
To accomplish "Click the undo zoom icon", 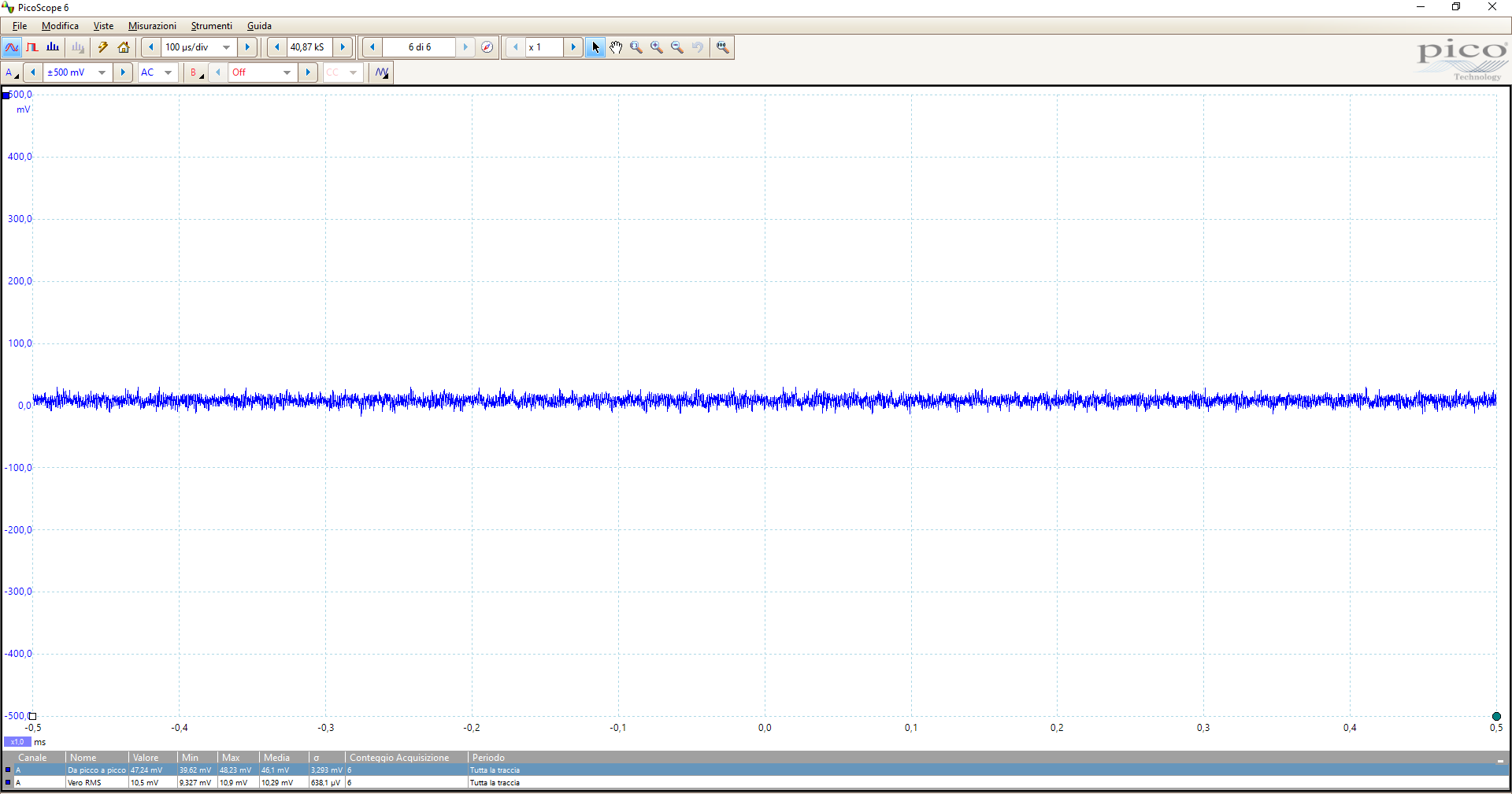I will tap(698, 47).
